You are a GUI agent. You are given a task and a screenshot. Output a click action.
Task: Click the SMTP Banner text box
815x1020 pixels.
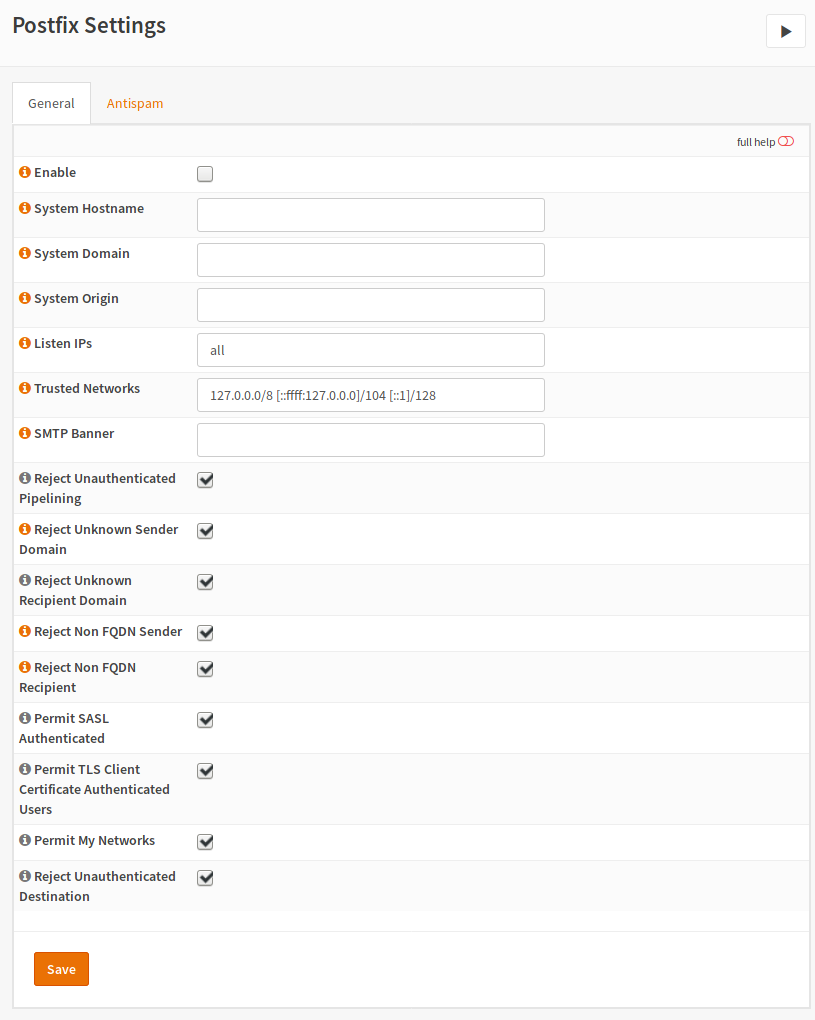click(370, 440)
